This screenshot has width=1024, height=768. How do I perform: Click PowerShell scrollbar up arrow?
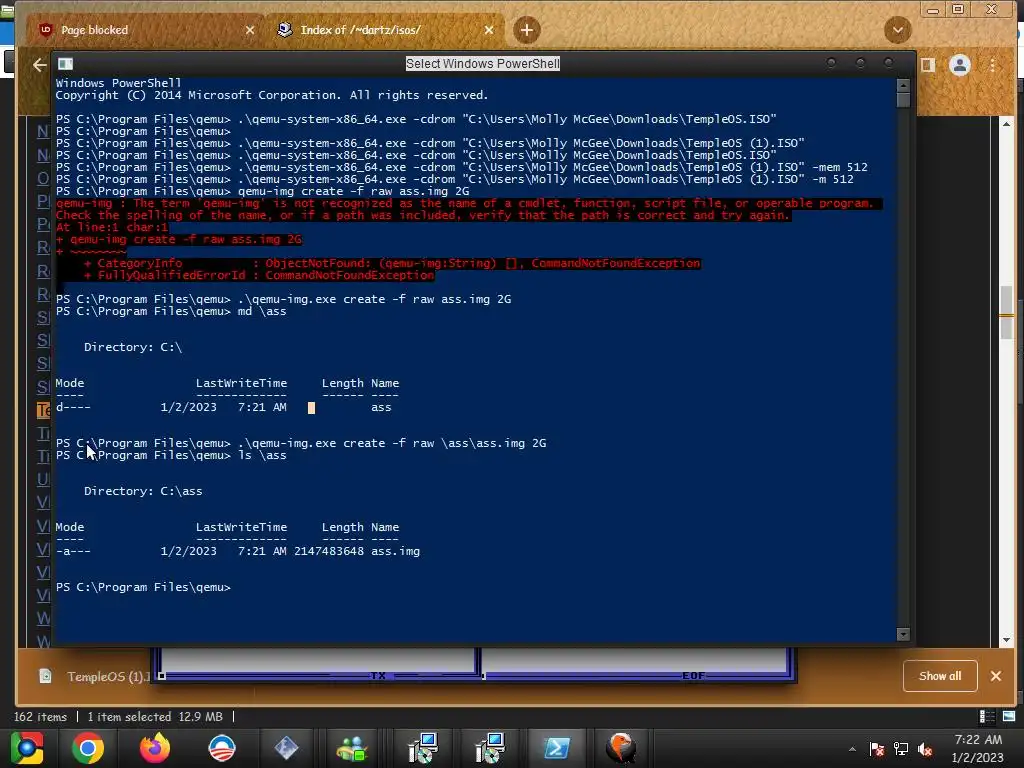(903, 85)
